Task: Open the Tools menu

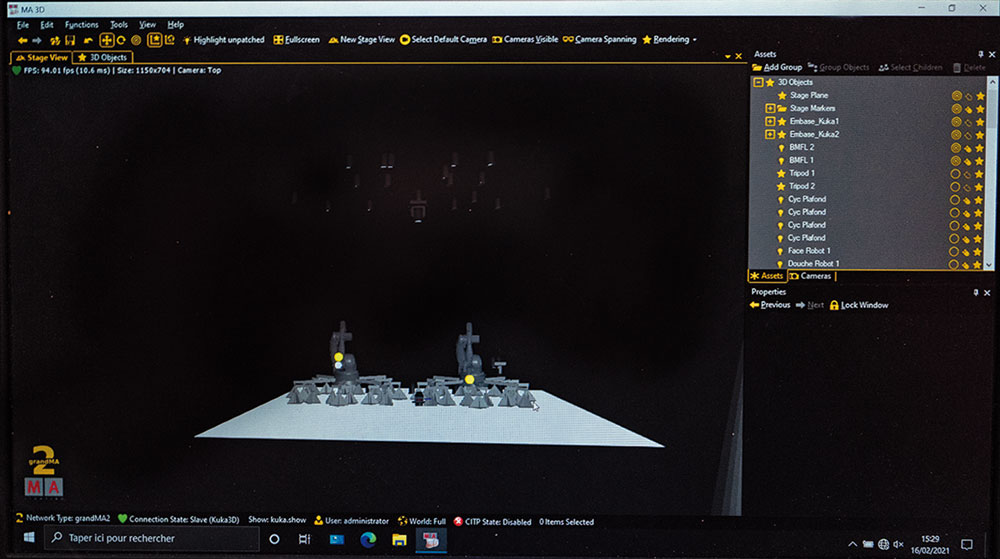Action: pyautogui.click(x=119, y=25)
